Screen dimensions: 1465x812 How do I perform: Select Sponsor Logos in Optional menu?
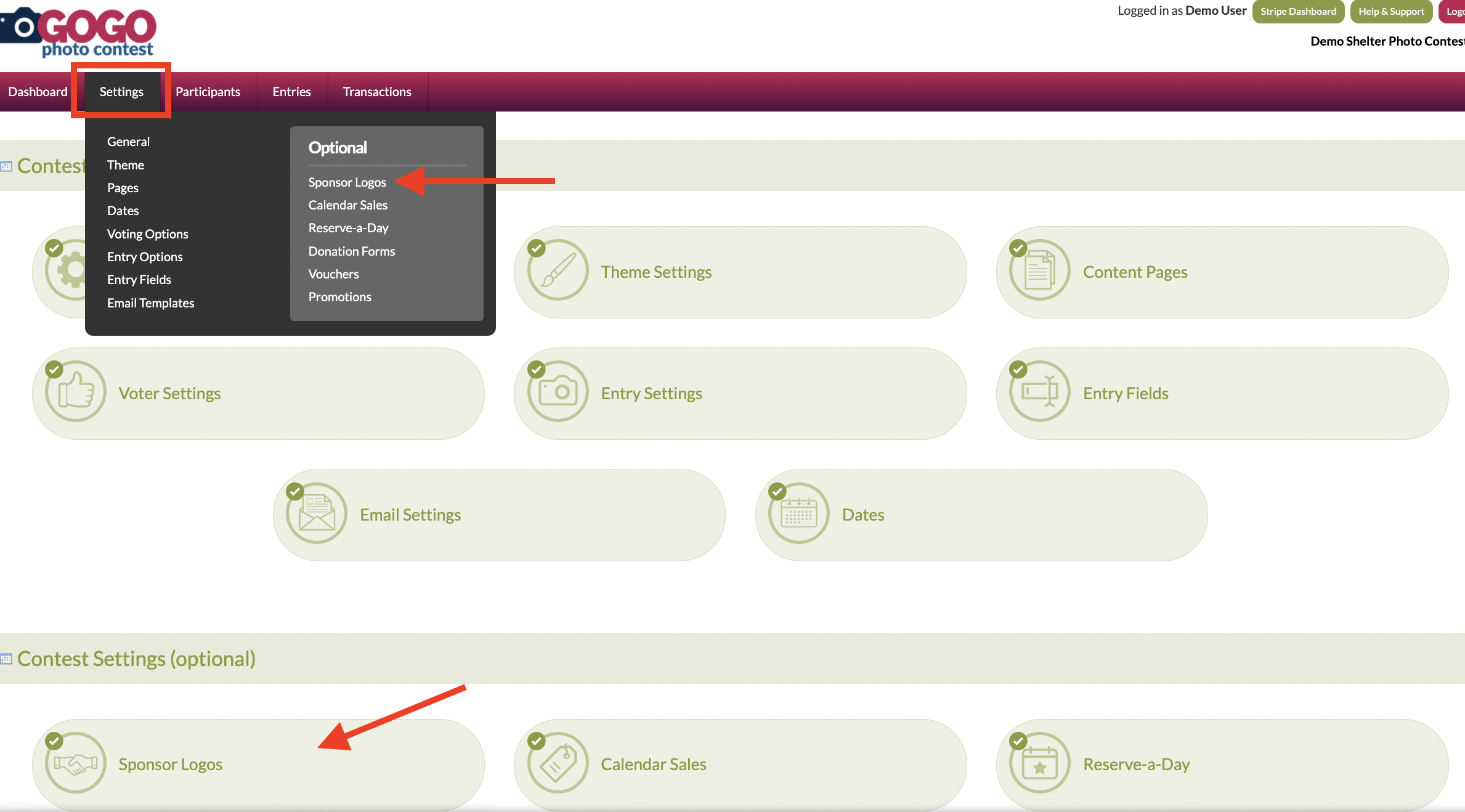point(347,182)
